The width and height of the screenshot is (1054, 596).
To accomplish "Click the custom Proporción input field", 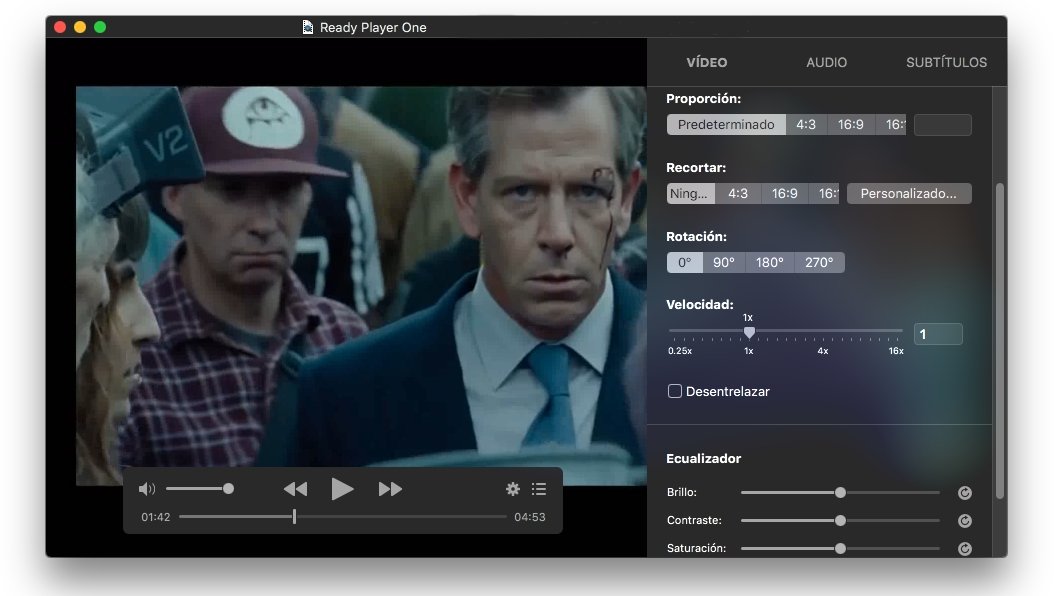I will 942,124.
